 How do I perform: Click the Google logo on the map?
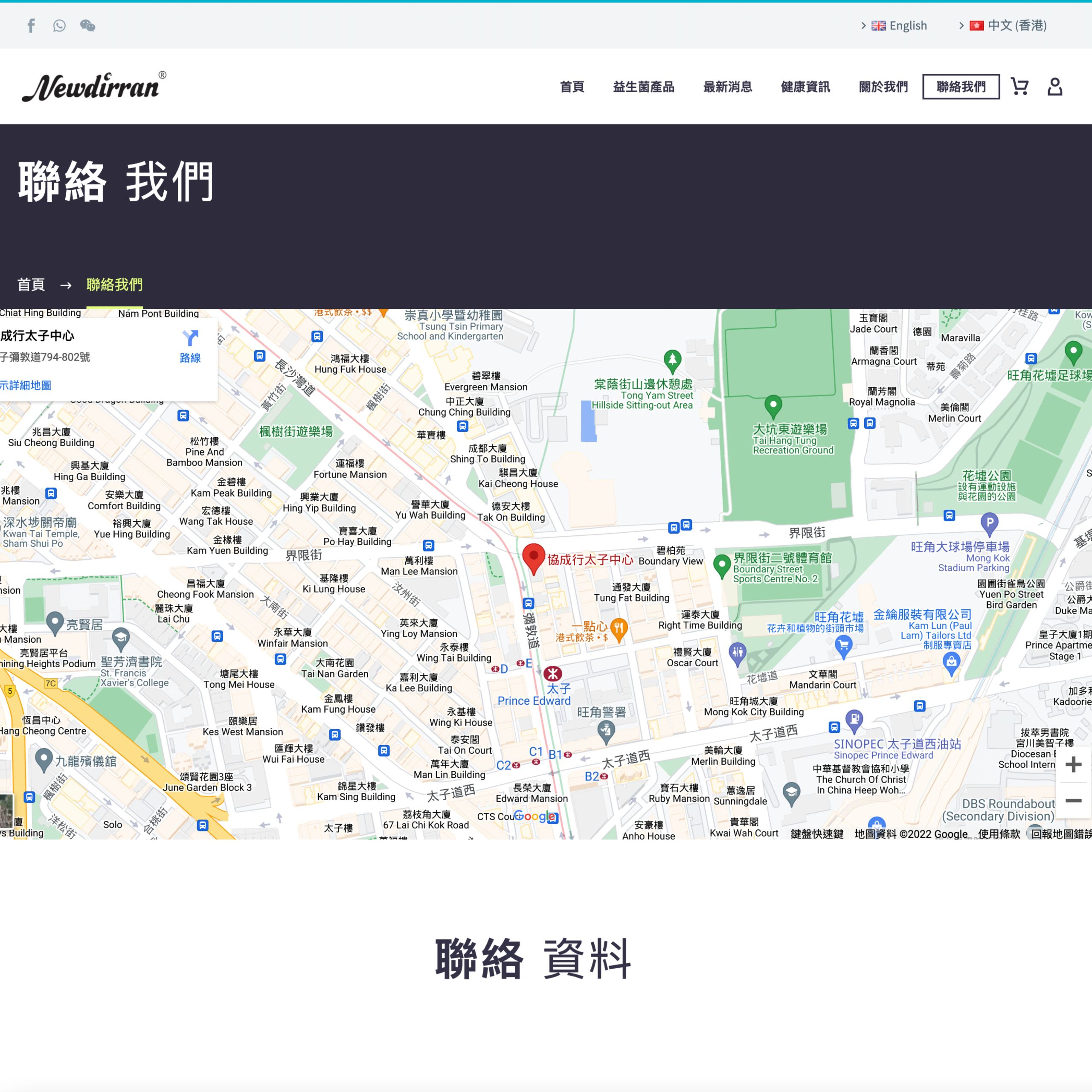coord(534,816)
